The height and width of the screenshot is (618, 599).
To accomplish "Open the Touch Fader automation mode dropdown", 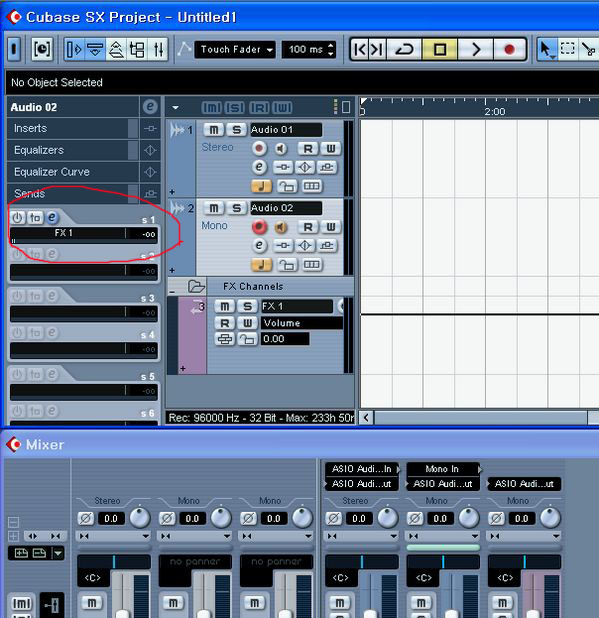I will 235,50.
